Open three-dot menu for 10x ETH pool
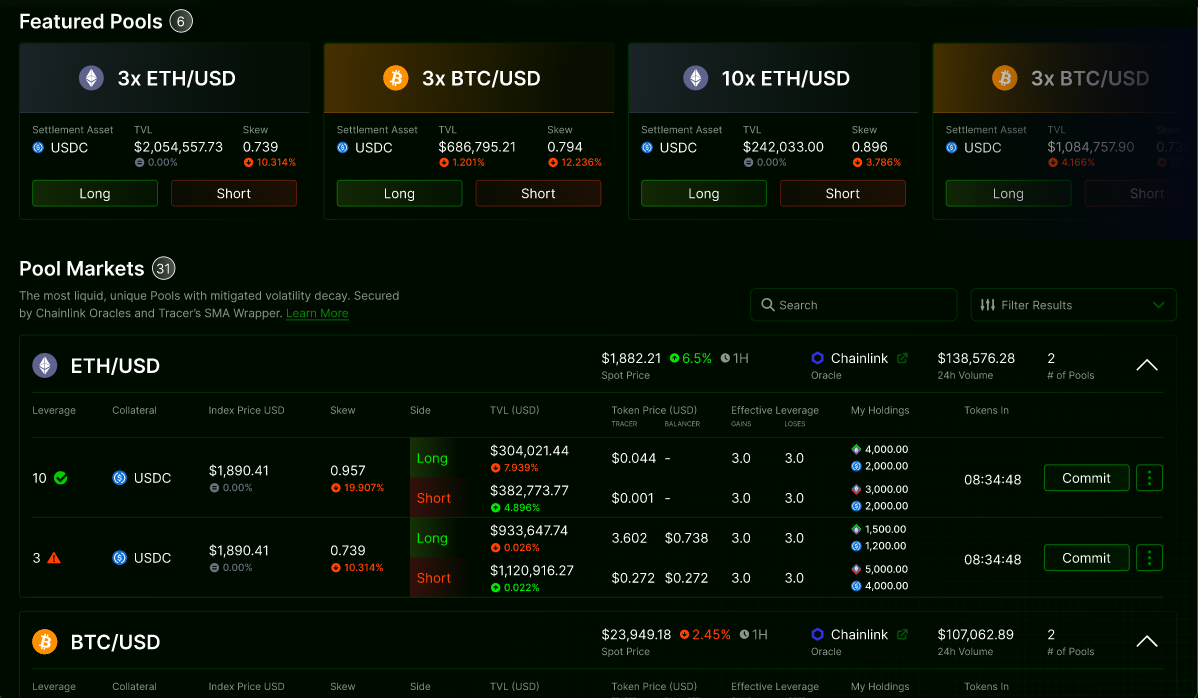The width and height of the screenshot is (1198, 698). [1149, 478]
